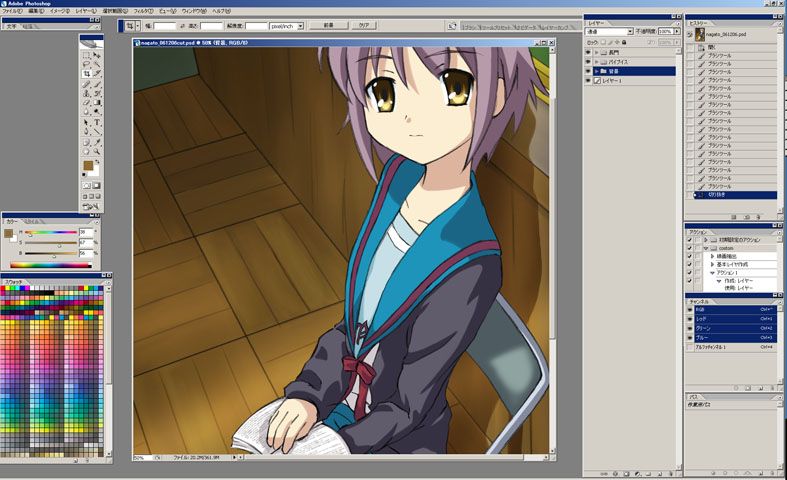Image resolution: width=787 pixels, height=480 pixels.
Task: Click the nagato_061206.psd history snapshot thumbnail
Action: (700, 34)
